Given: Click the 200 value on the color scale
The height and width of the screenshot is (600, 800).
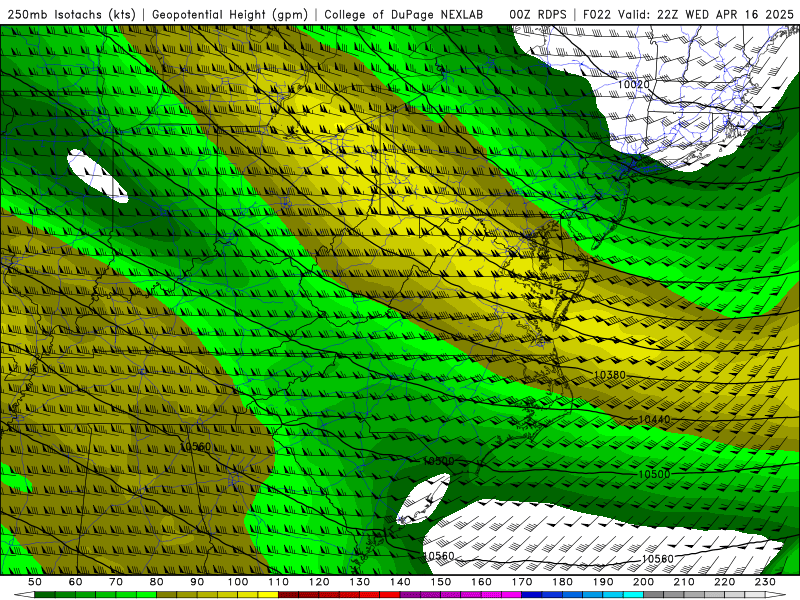Looking at the screenshot, I should (643, 582).
